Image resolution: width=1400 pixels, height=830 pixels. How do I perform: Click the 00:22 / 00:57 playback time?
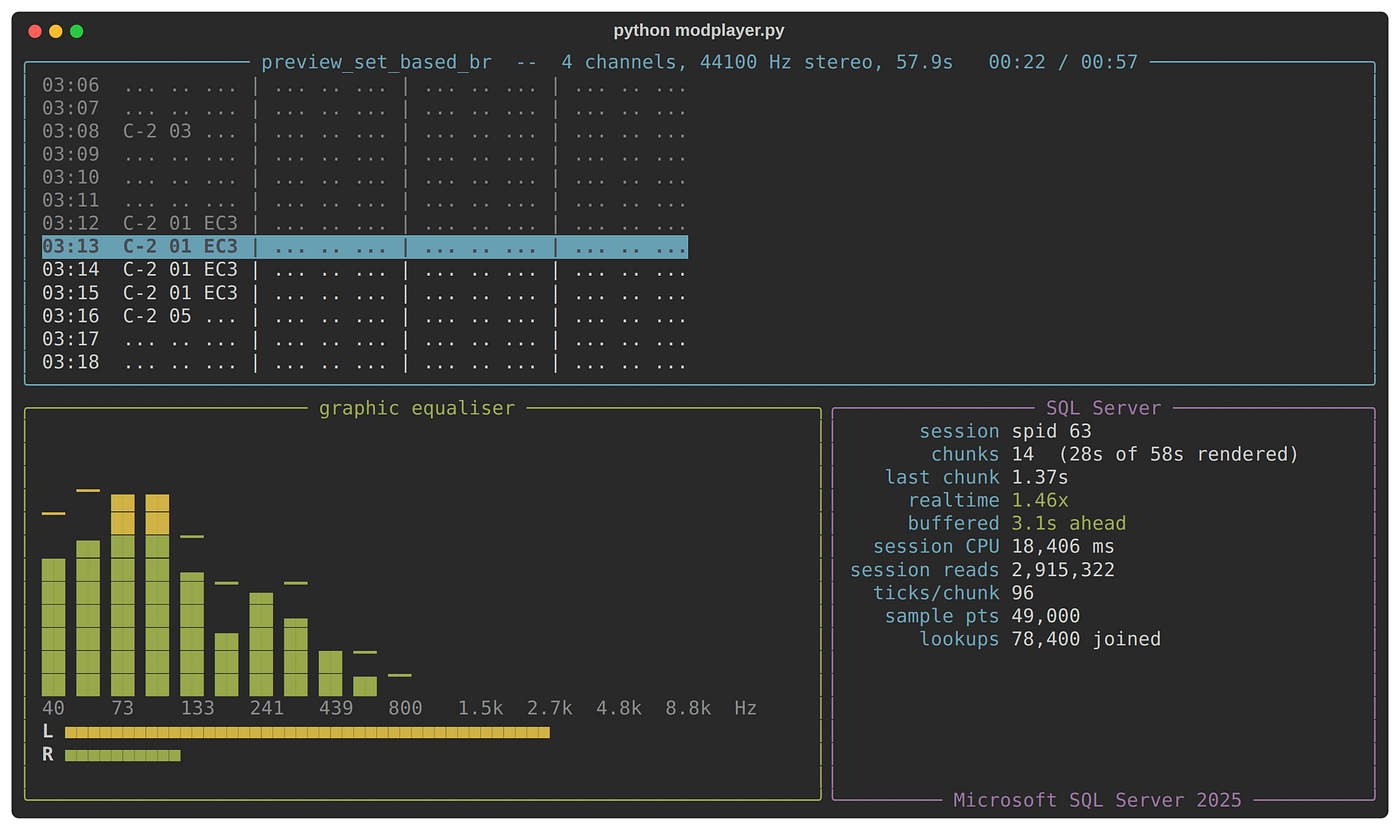coord(1063,63)
